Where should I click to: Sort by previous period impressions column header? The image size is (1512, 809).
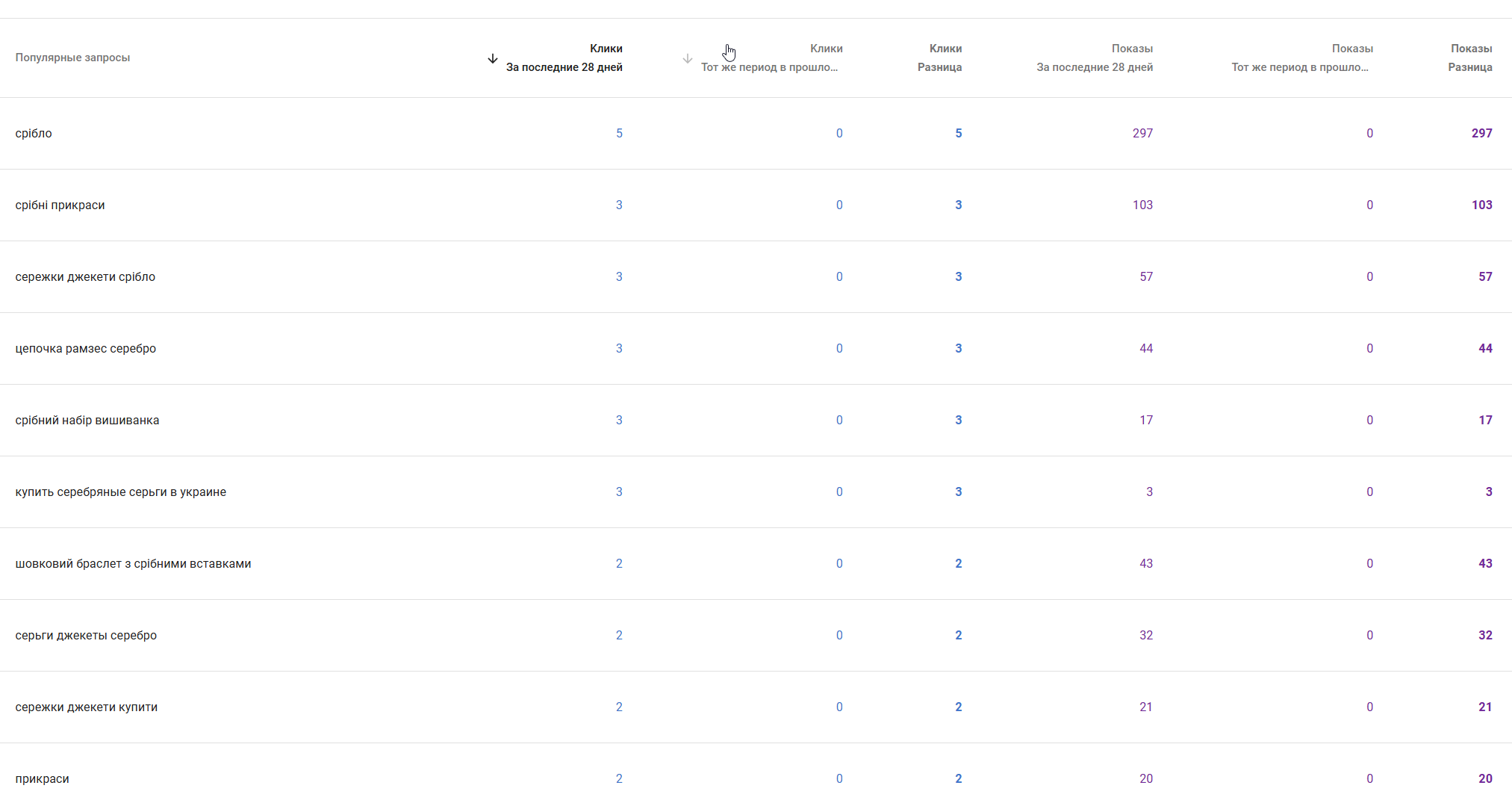pyautogui.click(x=1301, y=58)
